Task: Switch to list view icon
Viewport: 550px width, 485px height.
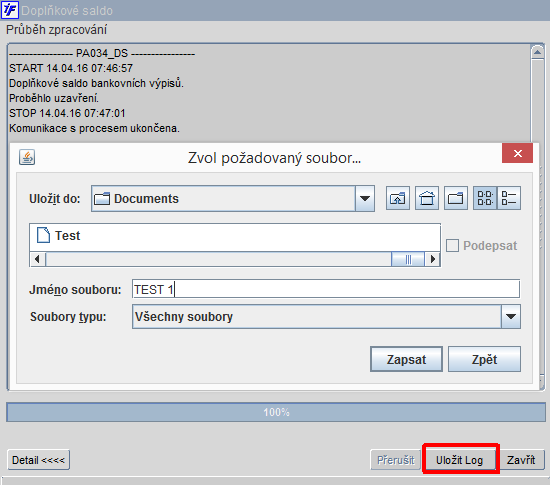Action: (485, 198)
